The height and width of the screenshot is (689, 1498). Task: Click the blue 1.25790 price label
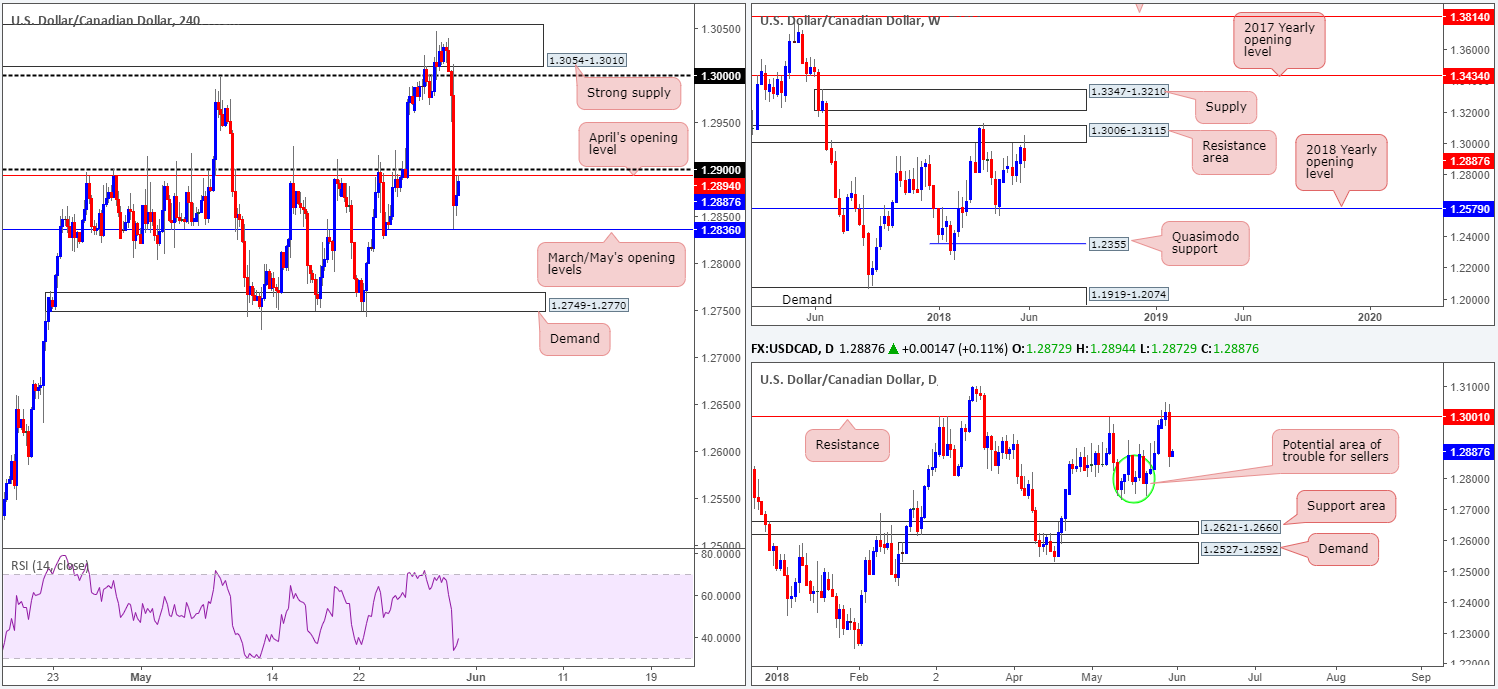1467,208
